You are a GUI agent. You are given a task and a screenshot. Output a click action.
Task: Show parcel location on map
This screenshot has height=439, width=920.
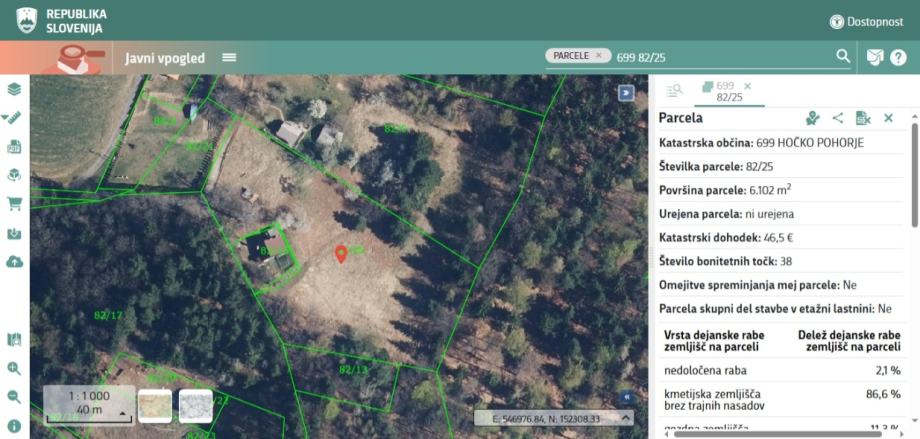pos(813,118)
